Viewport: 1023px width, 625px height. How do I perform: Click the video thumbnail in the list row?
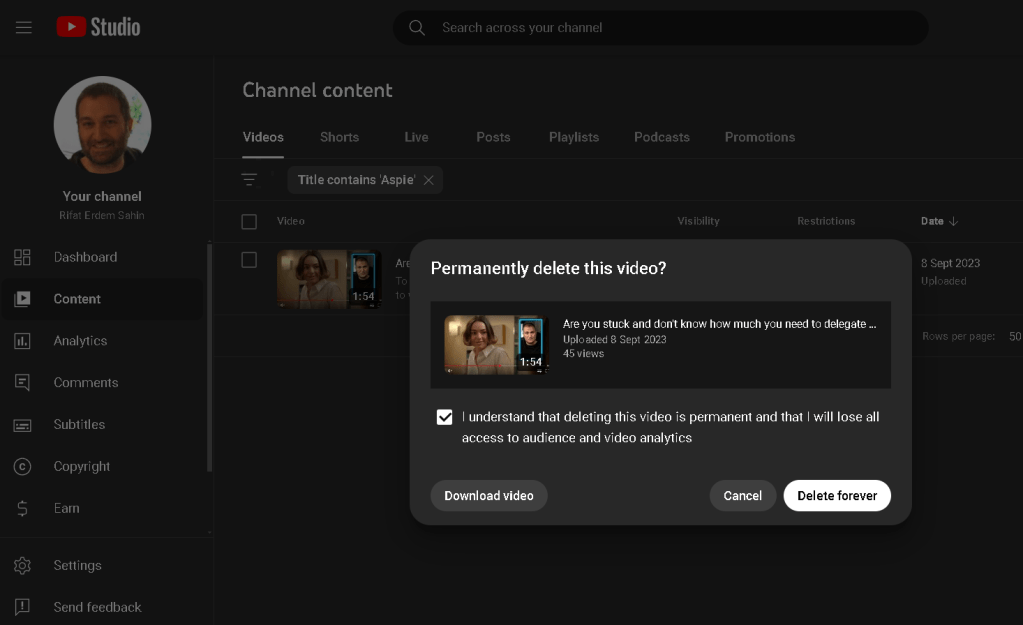click(329, 279)
